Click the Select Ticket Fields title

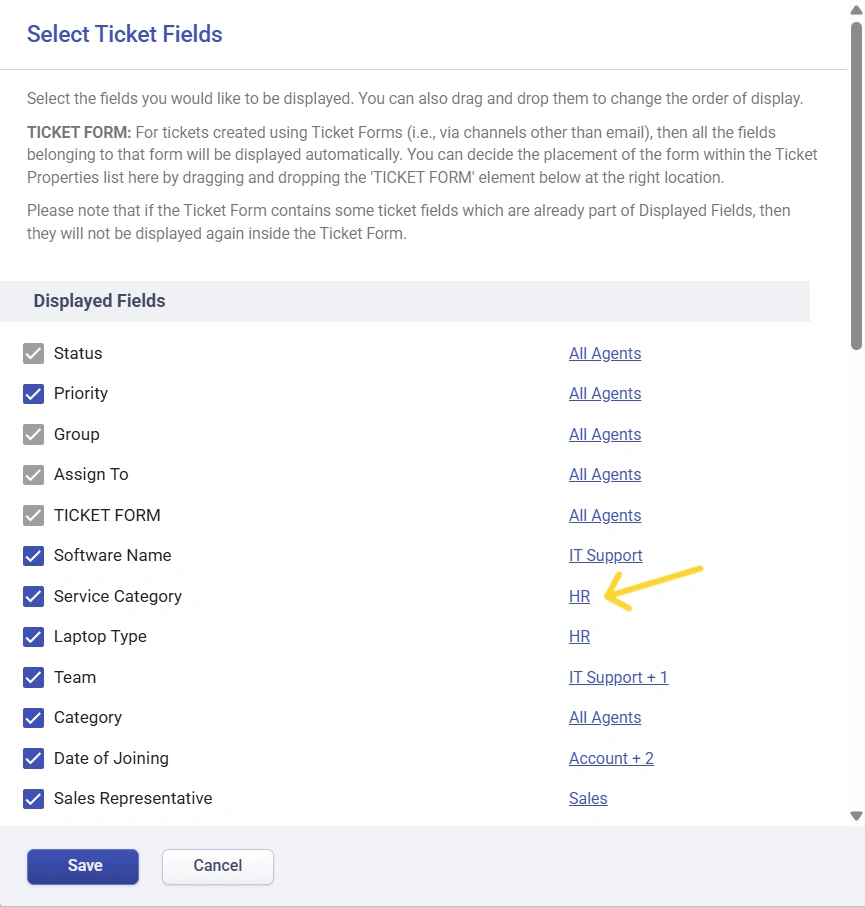point(124,34)
